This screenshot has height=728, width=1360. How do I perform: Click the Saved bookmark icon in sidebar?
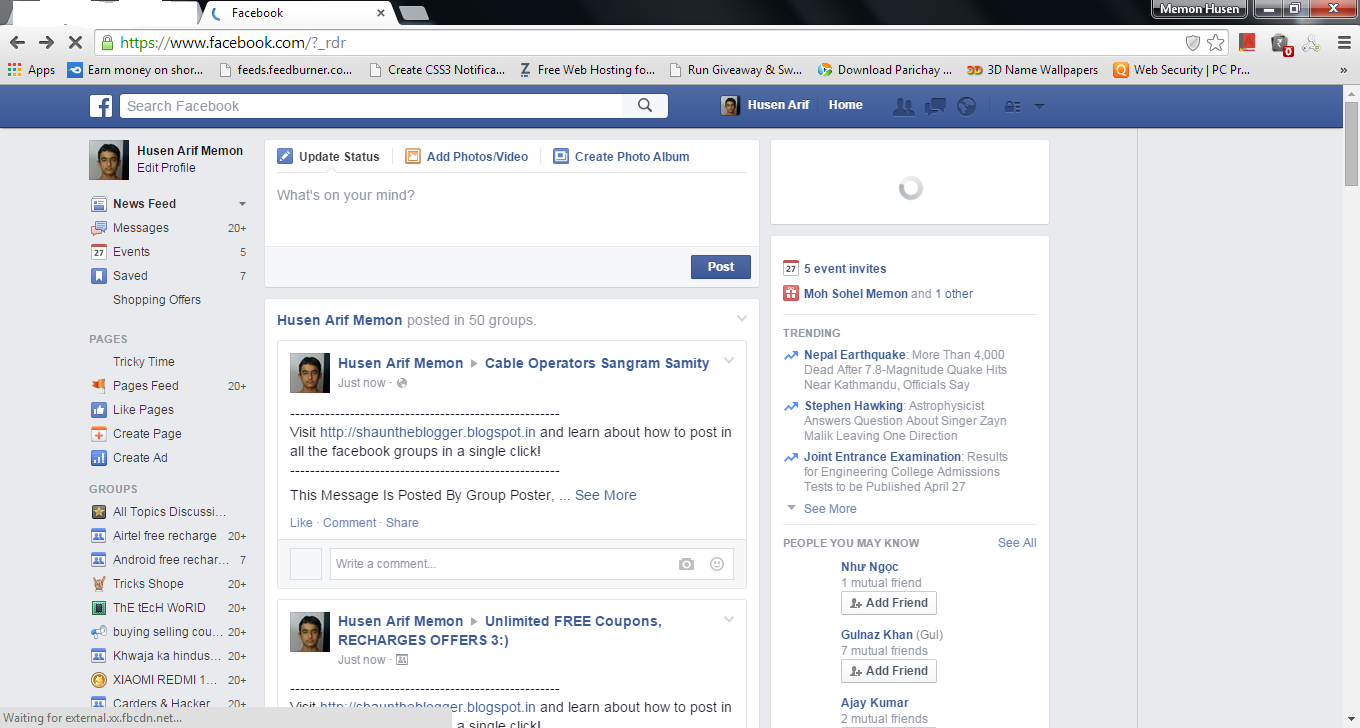(x=99, y=276)
